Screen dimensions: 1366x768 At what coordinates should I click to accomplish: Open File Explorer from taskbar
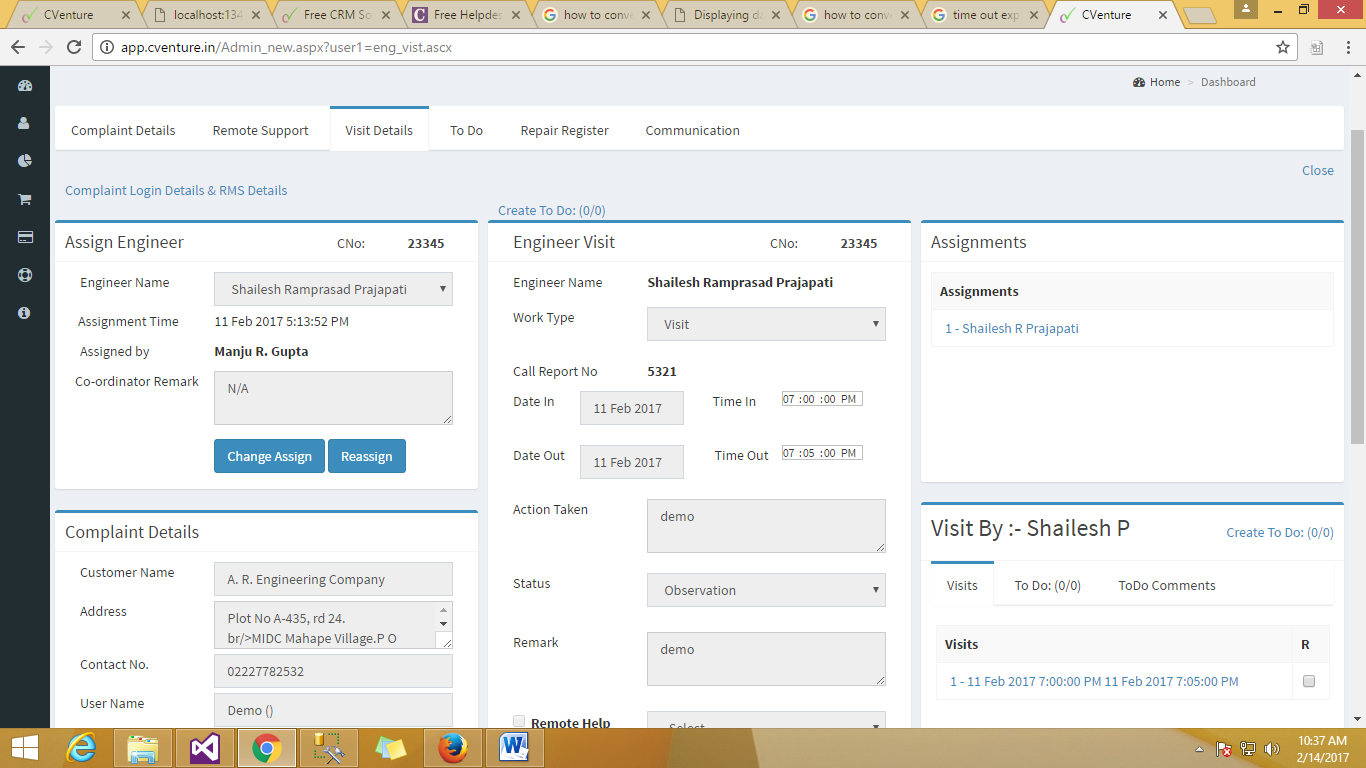(x=144, y=748)
